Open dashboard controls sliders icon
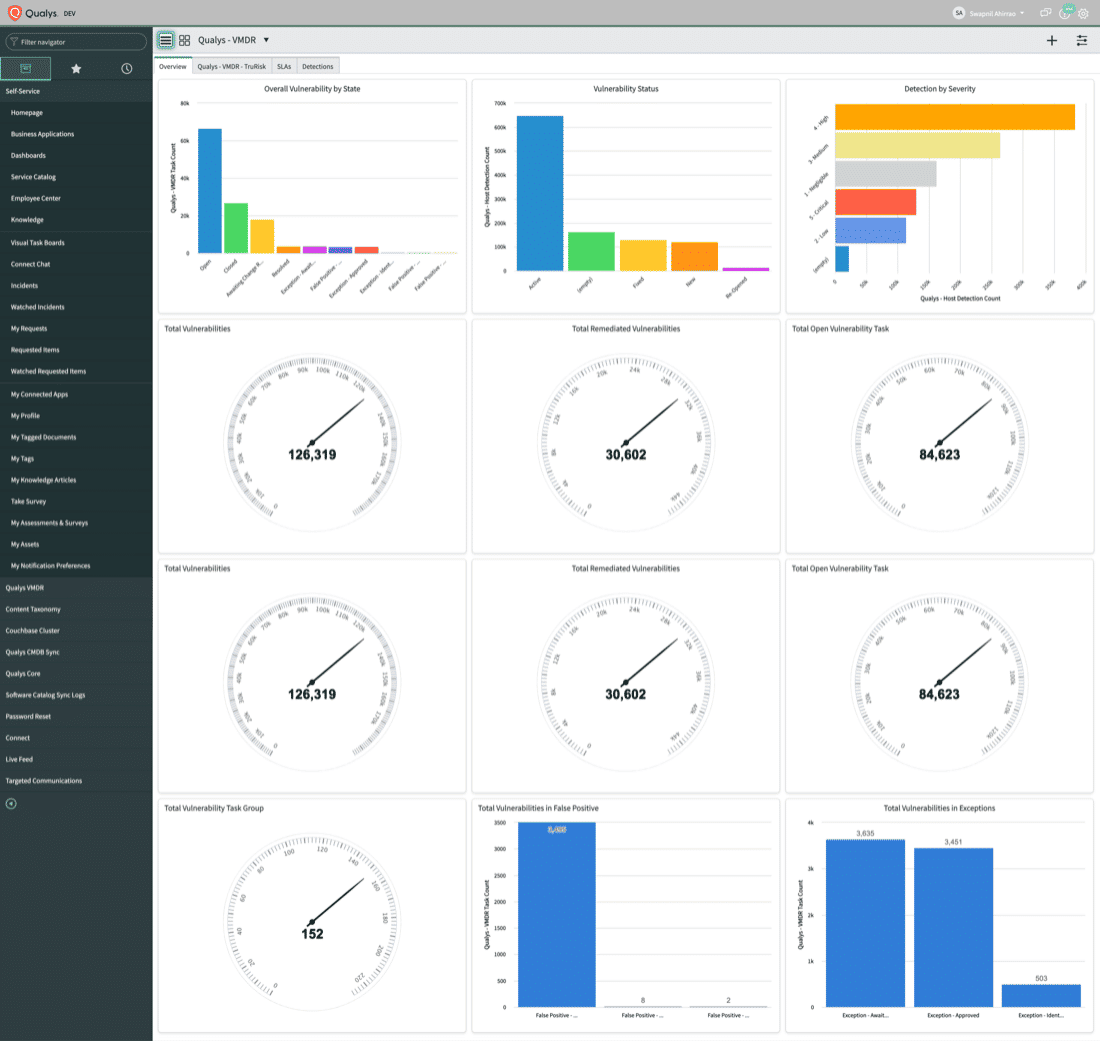This screenshot has height=1045, width=1100. coord(1082,41)
